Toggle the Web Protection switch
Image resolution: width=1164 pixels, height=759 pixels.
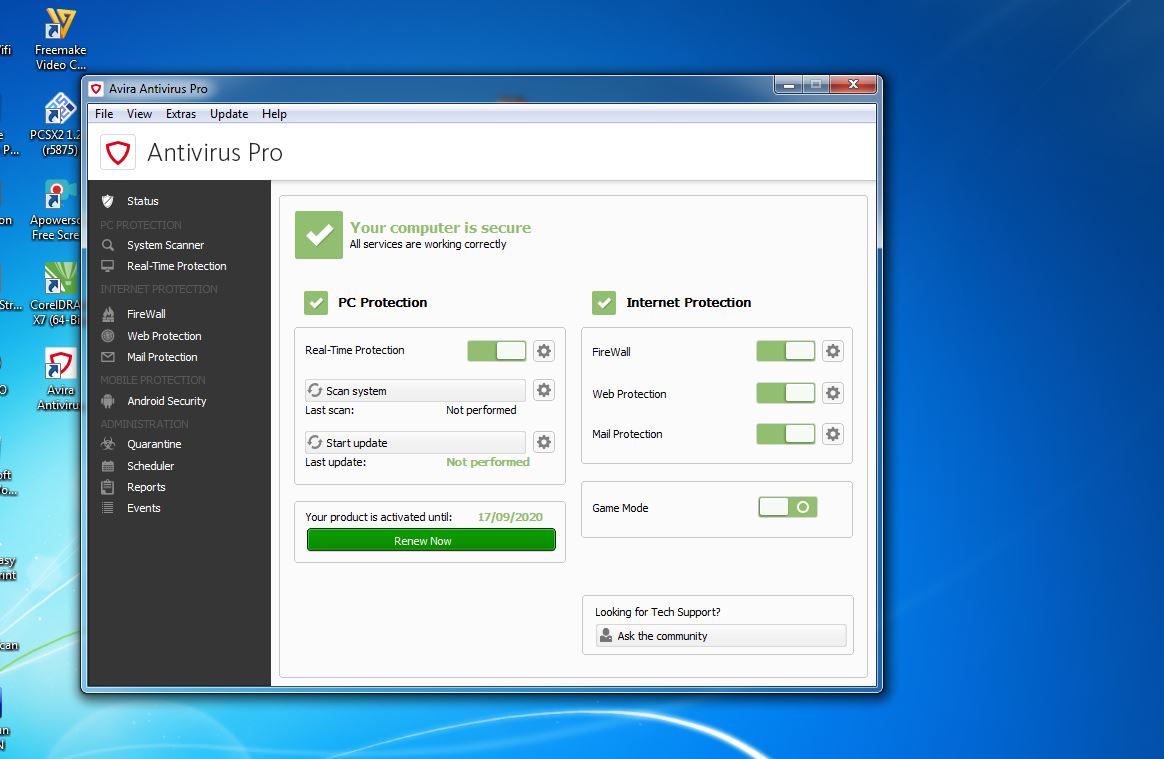[785, 393]
